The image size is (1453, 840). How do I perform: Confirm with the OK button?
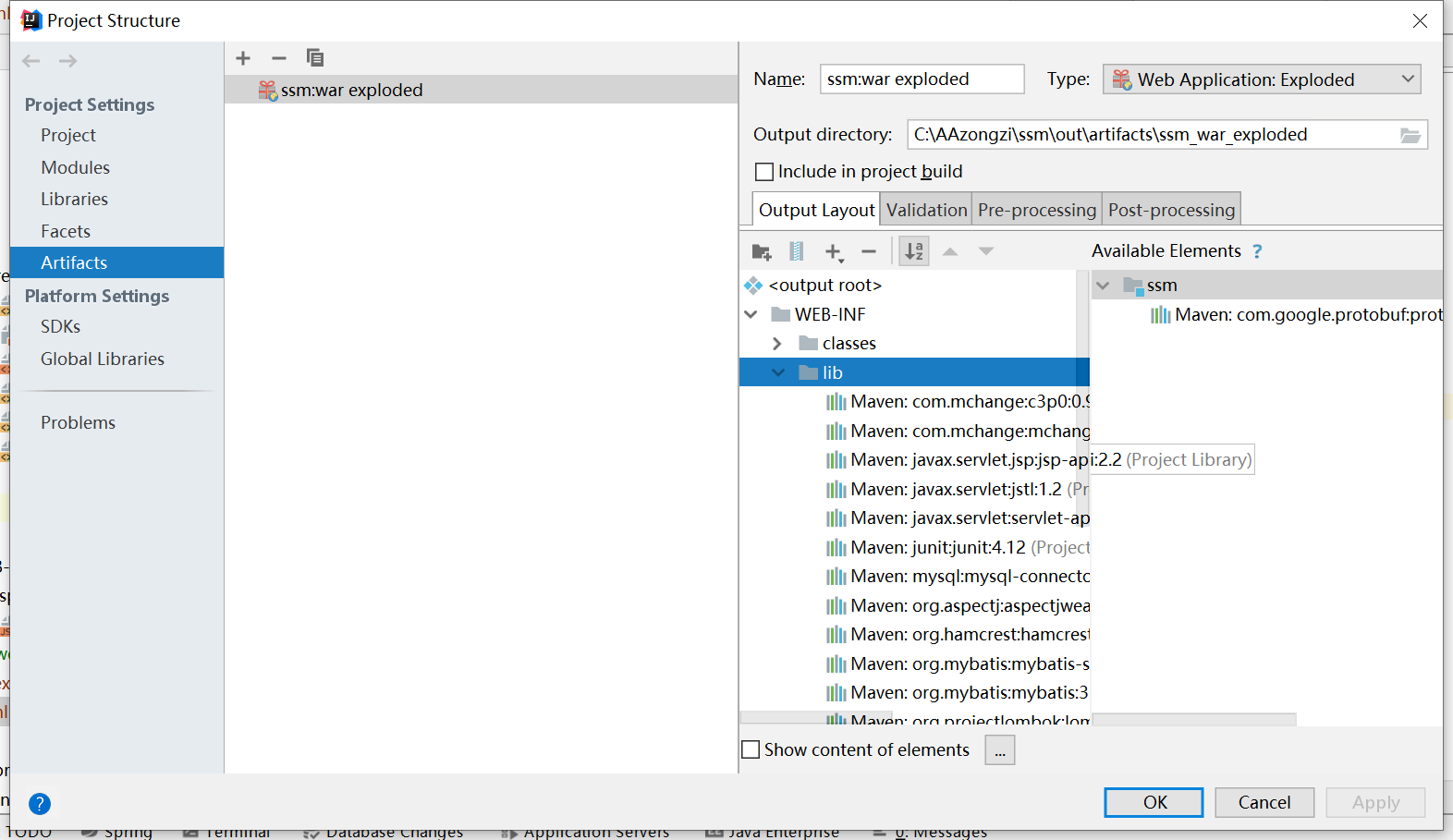1154,802
